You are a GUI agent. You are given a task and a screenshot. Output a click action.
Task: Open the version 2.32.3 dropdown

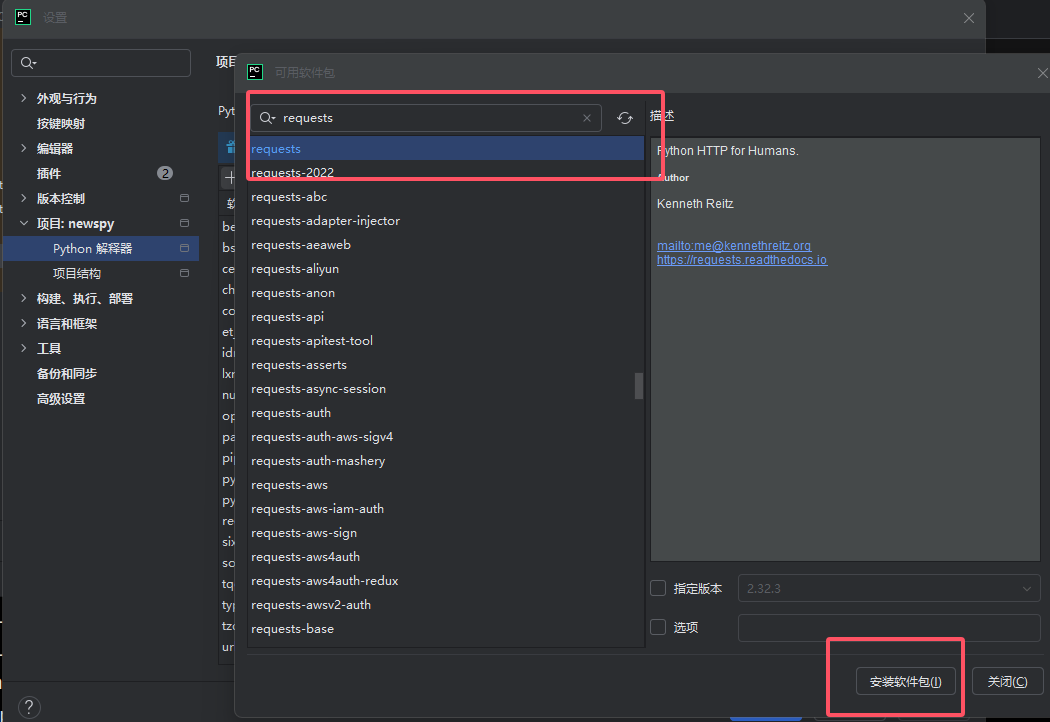point(889,588)
